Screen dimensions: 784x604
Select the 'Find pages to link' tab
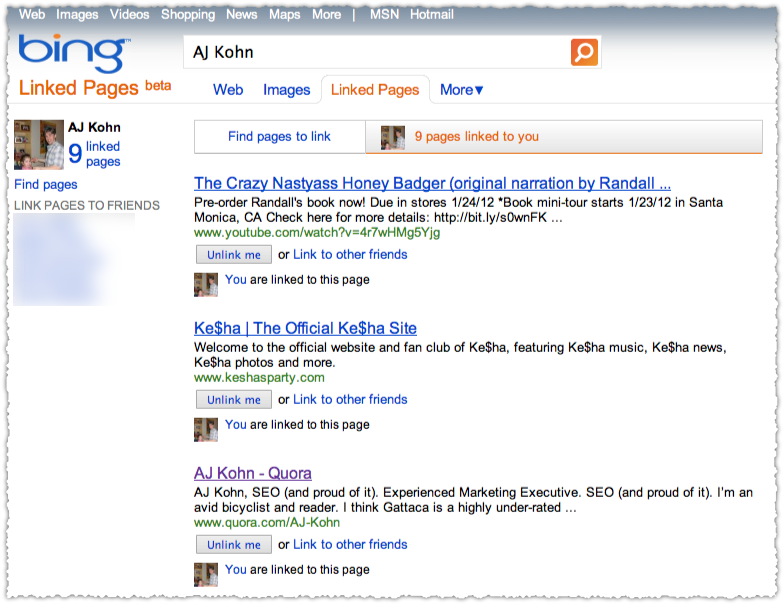280,136
